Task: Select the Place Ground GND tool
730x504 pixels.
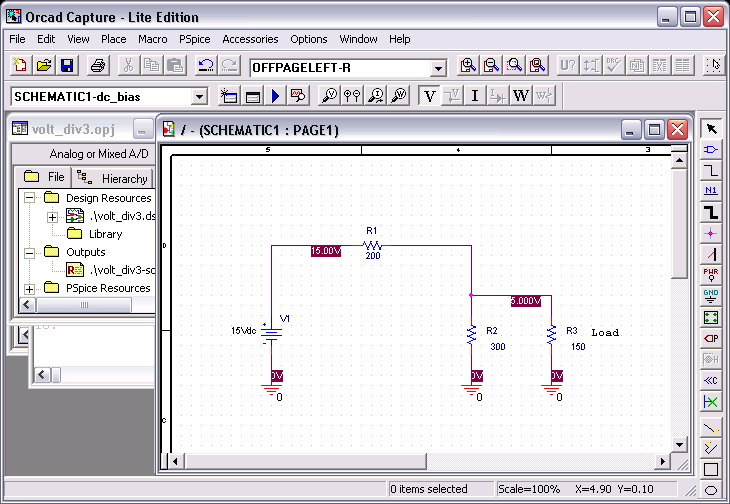Action: click(711, 296)
